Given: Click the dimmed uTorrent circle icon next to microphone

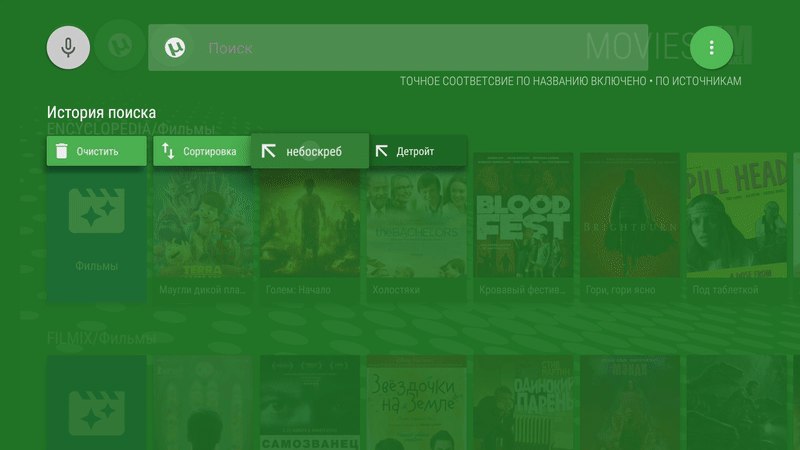Looking at the screenshot, I should pyautogui.click(x=120, y=45).
